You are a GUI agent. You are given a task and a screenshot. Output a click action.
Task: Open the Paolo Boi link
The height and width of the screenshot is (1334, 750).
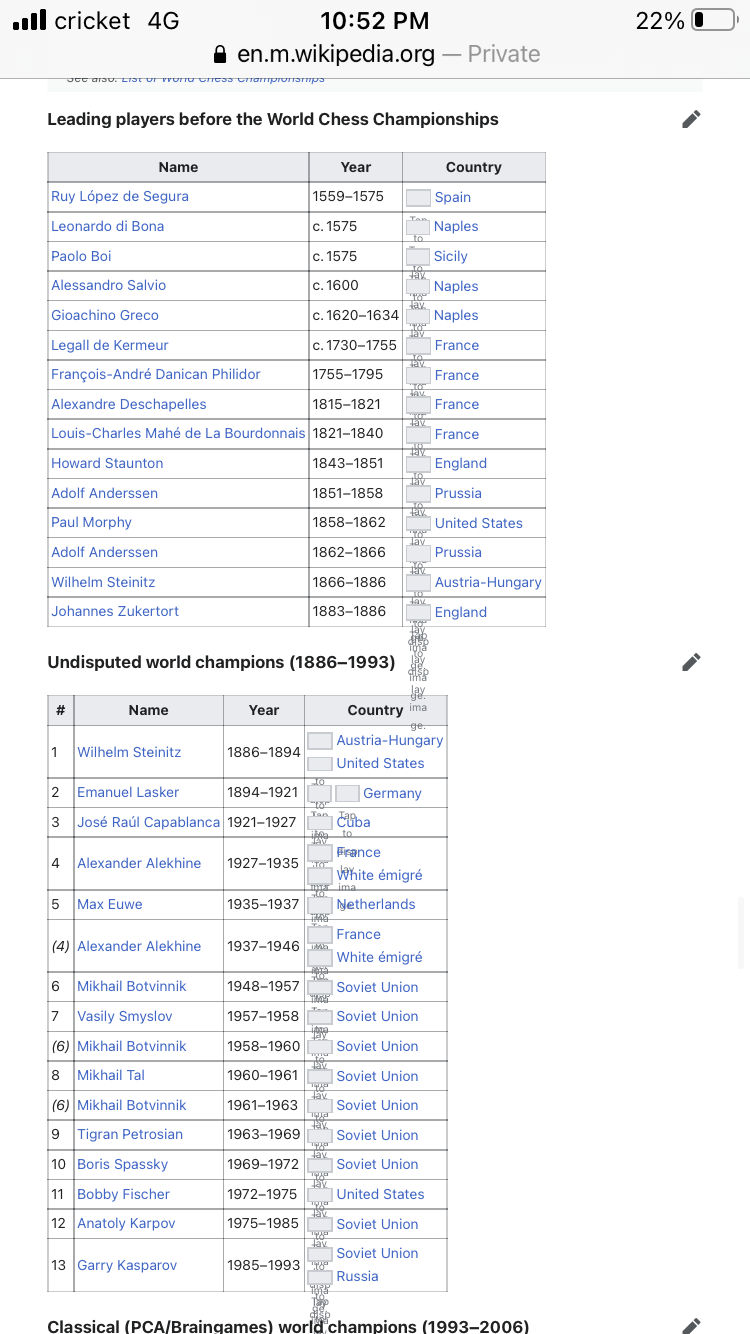tap(81, 256)
